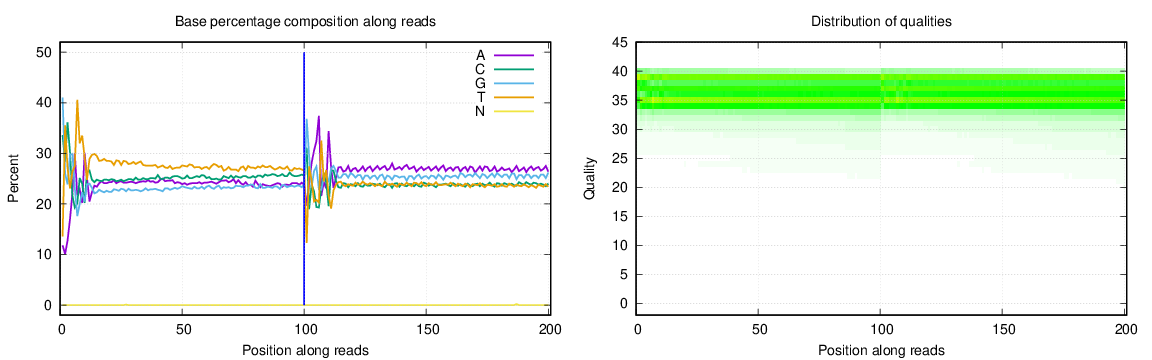This screenshot has width=1152, height=360.
Task: Click the left plot's 'Position along reads' label
Action: [306, 350]
